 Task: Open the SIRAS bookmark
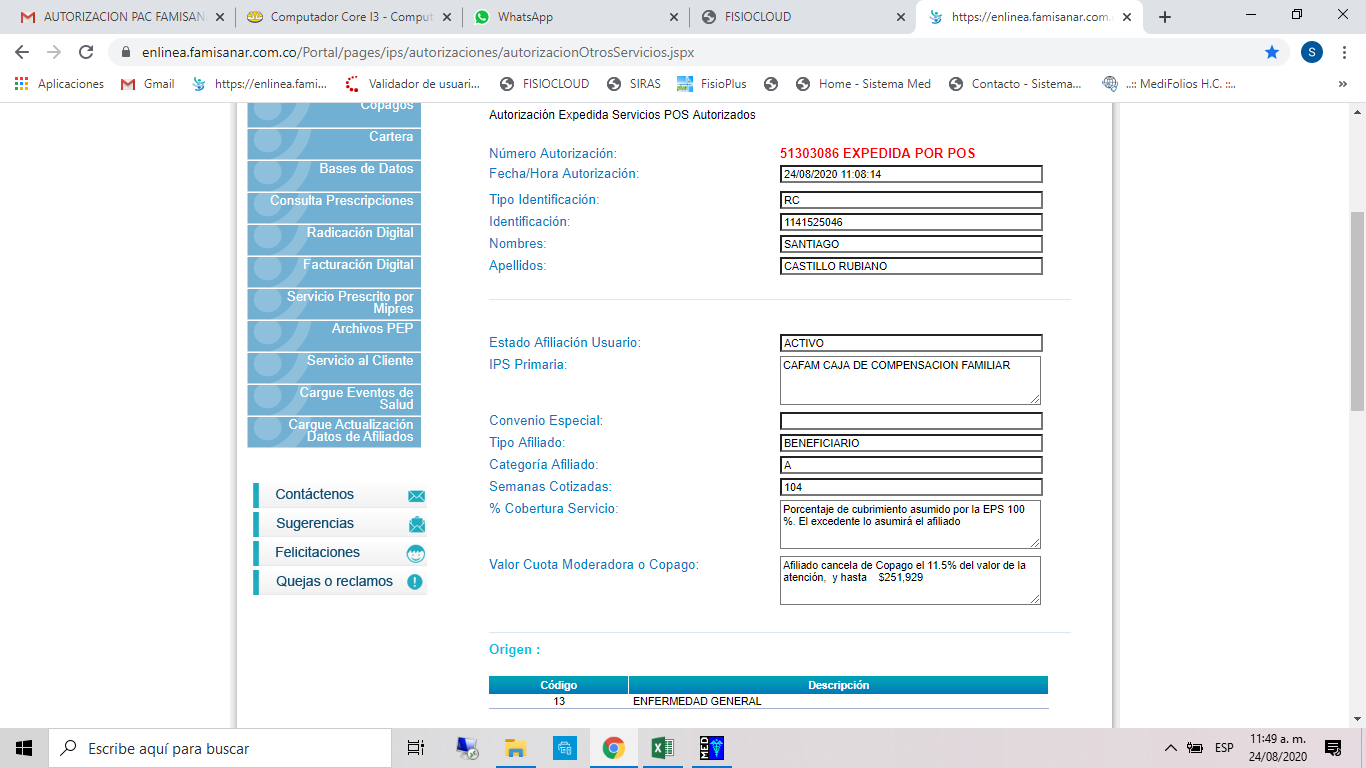(635, 84)
